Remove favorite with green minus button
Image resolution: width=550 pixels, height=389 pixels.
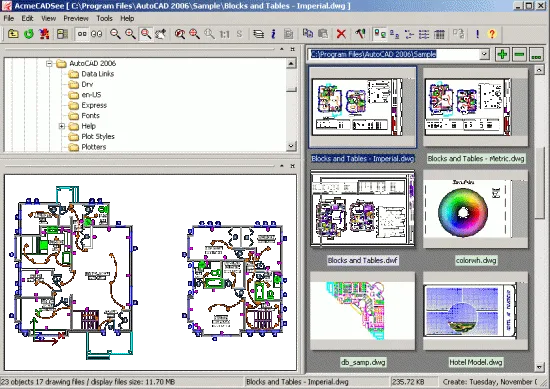coord(519,54)
